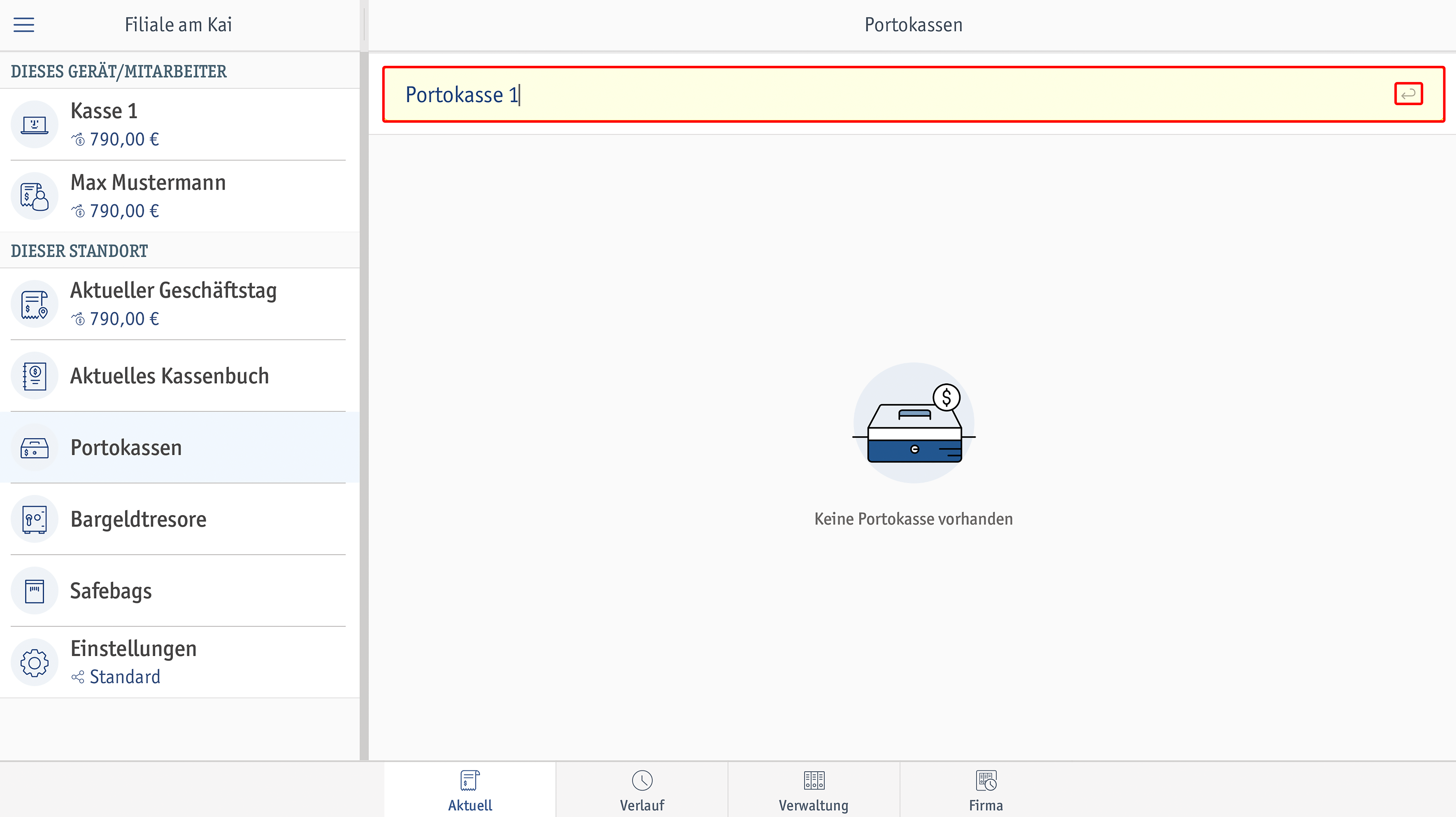The image size is (1456, 817).
Task: Confirm name with the enter arrow icon
Action: coord(1409,94)
